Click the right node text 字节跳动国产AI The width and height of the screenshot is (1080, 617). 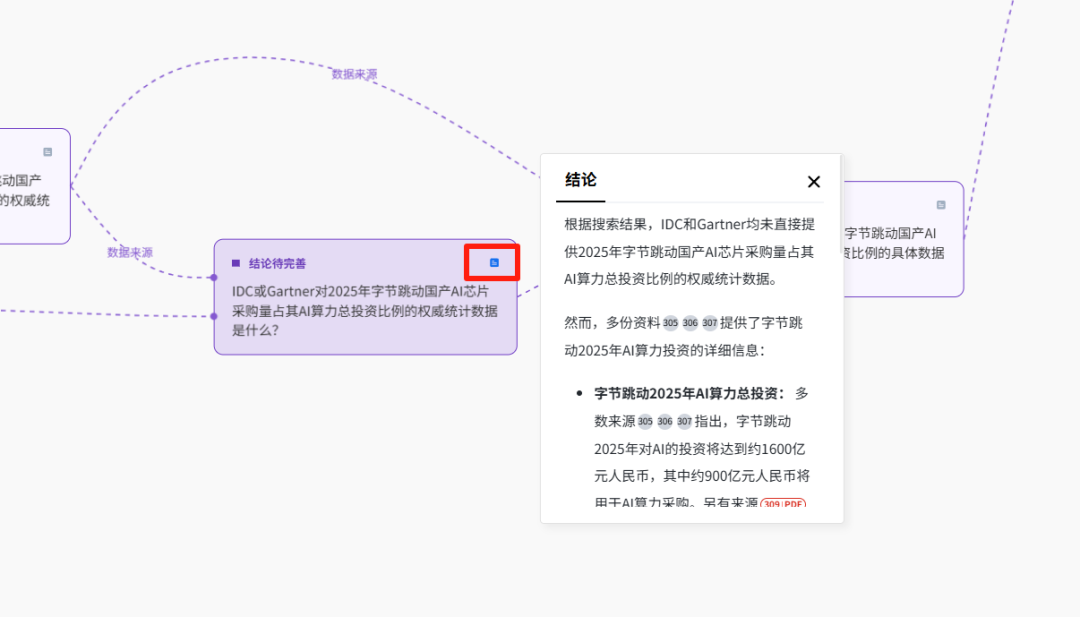click(x=891, y=233)
